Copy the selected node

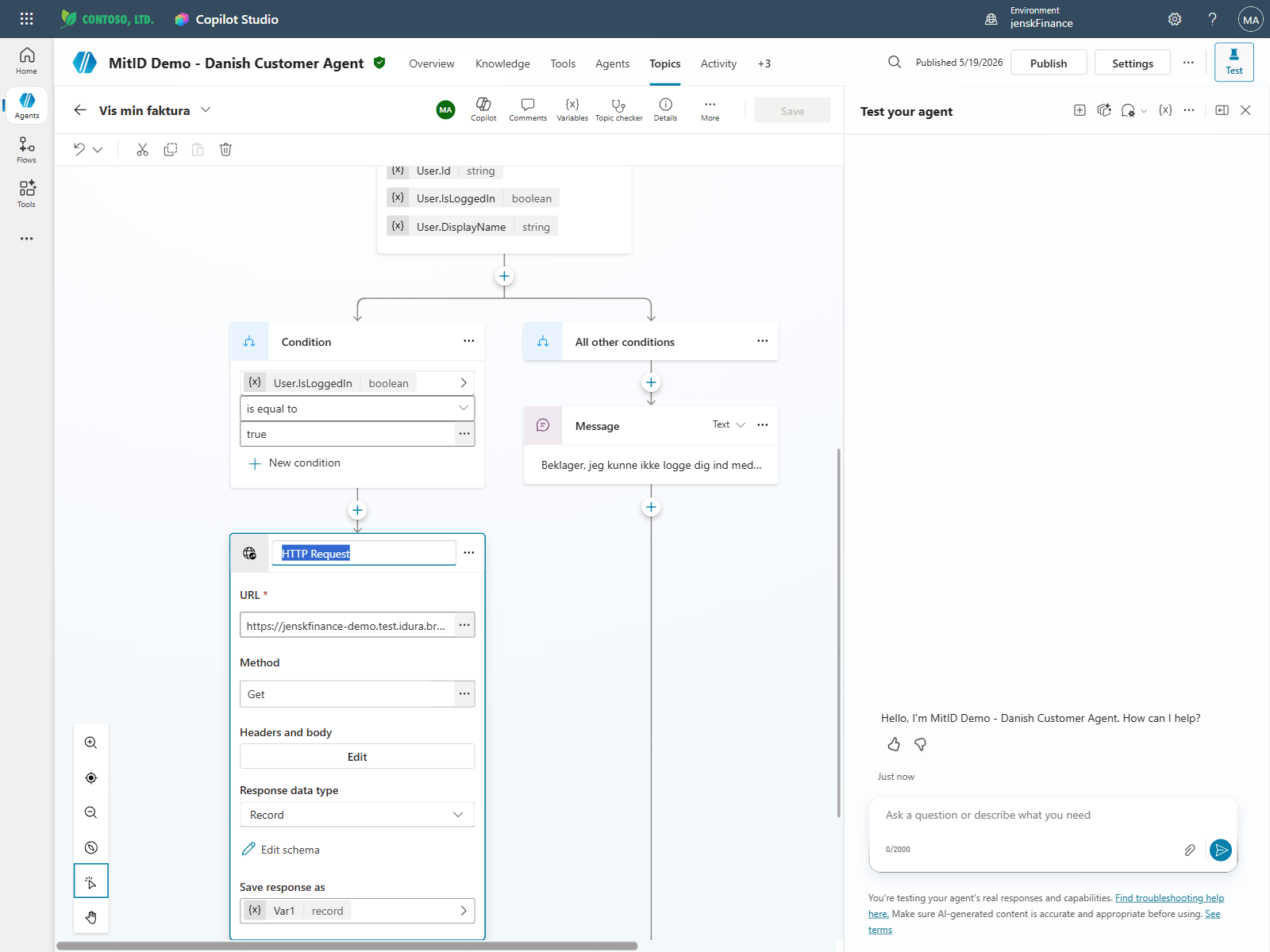tap(171, 149)
